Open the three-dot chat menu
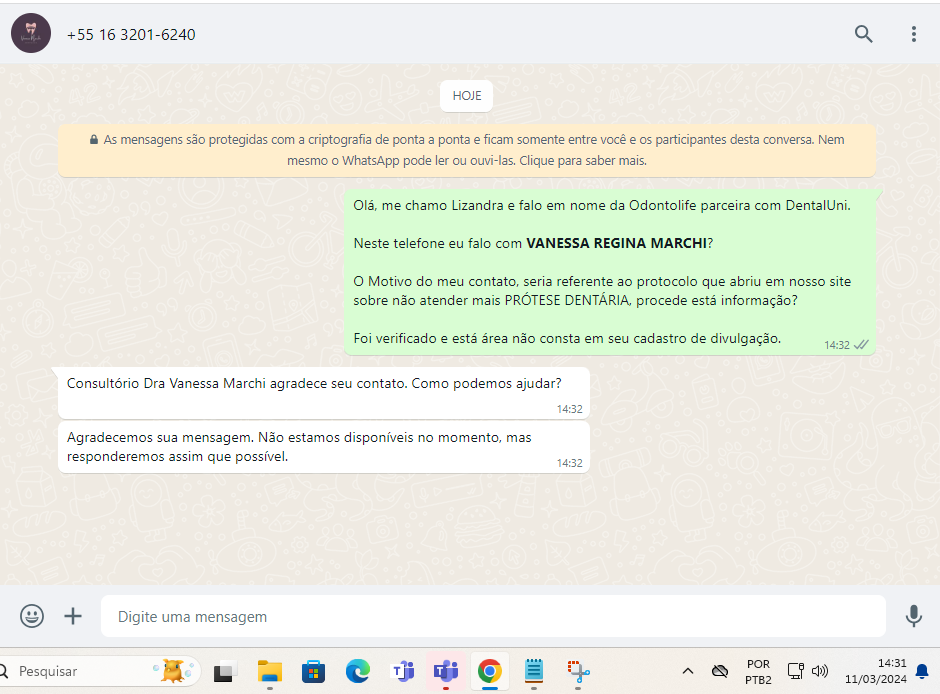This screenshot has height=694, width=940. tap(913, 34)
